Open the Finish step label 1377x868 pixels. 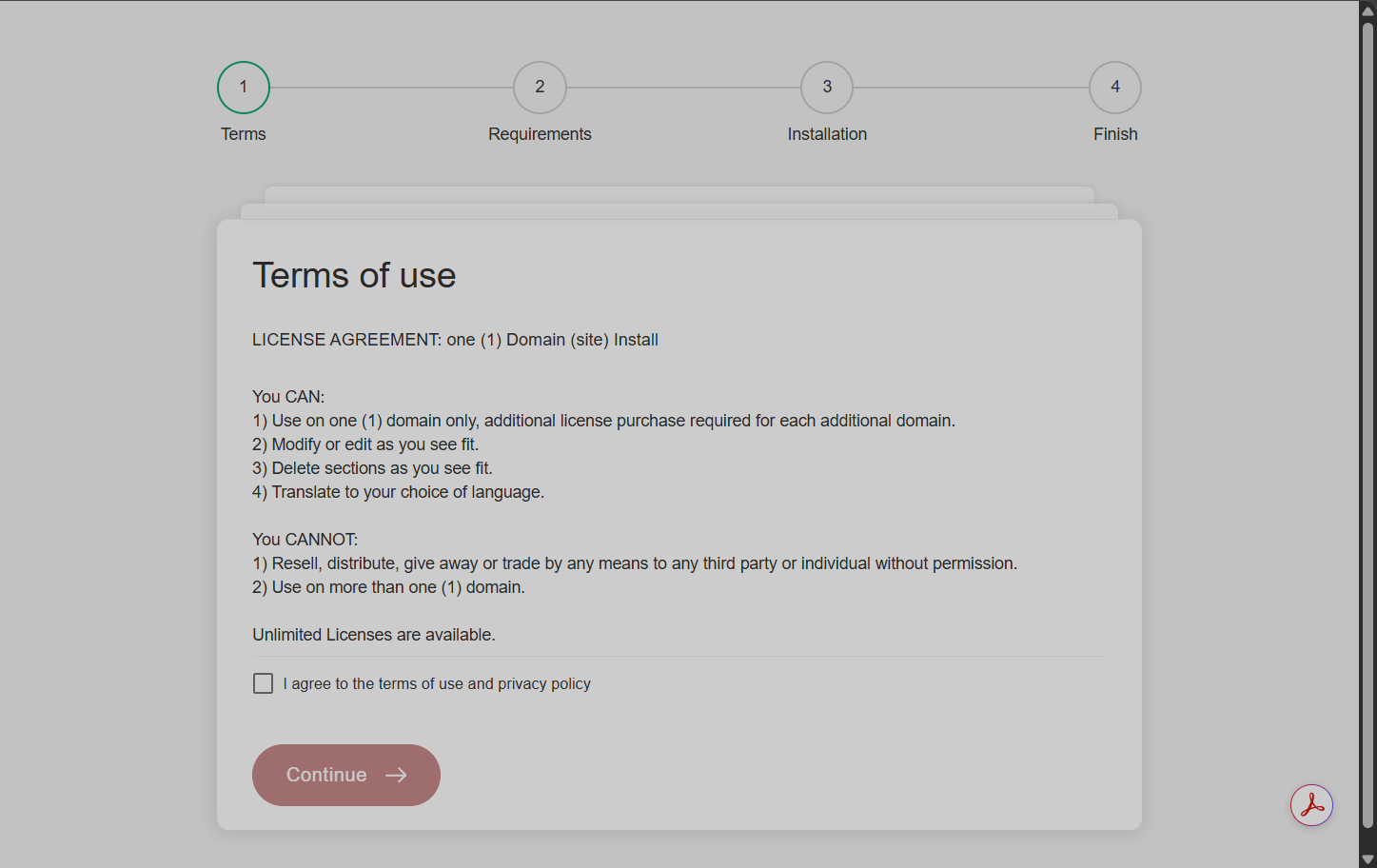(1115, 134)
